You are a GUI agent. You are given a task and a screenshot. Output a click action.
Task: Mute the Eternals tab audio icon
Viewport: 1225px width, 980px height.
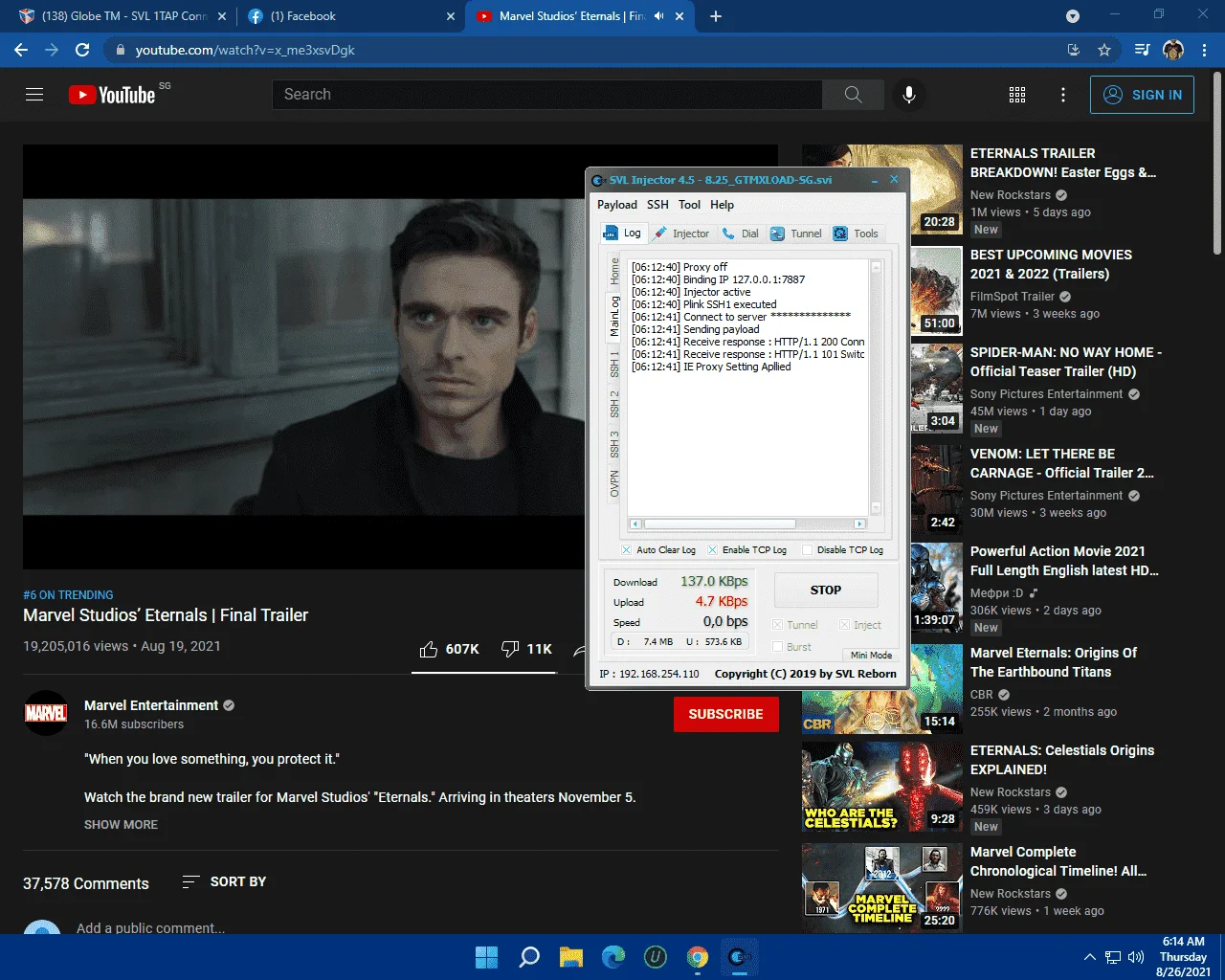point(658,16)
